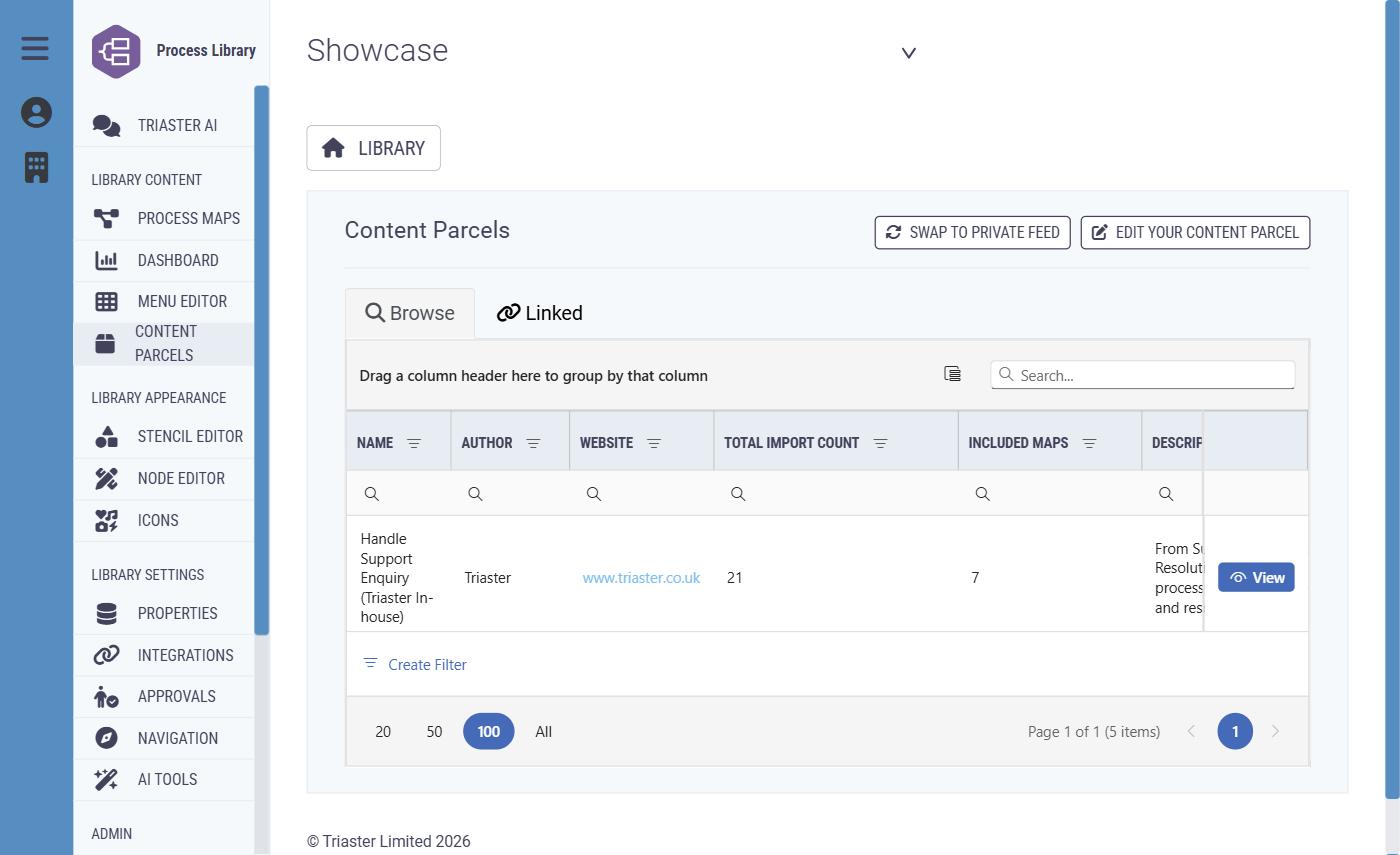Click the Library home button
This screenshot has width=1400, height=855.
pos(373,148)
